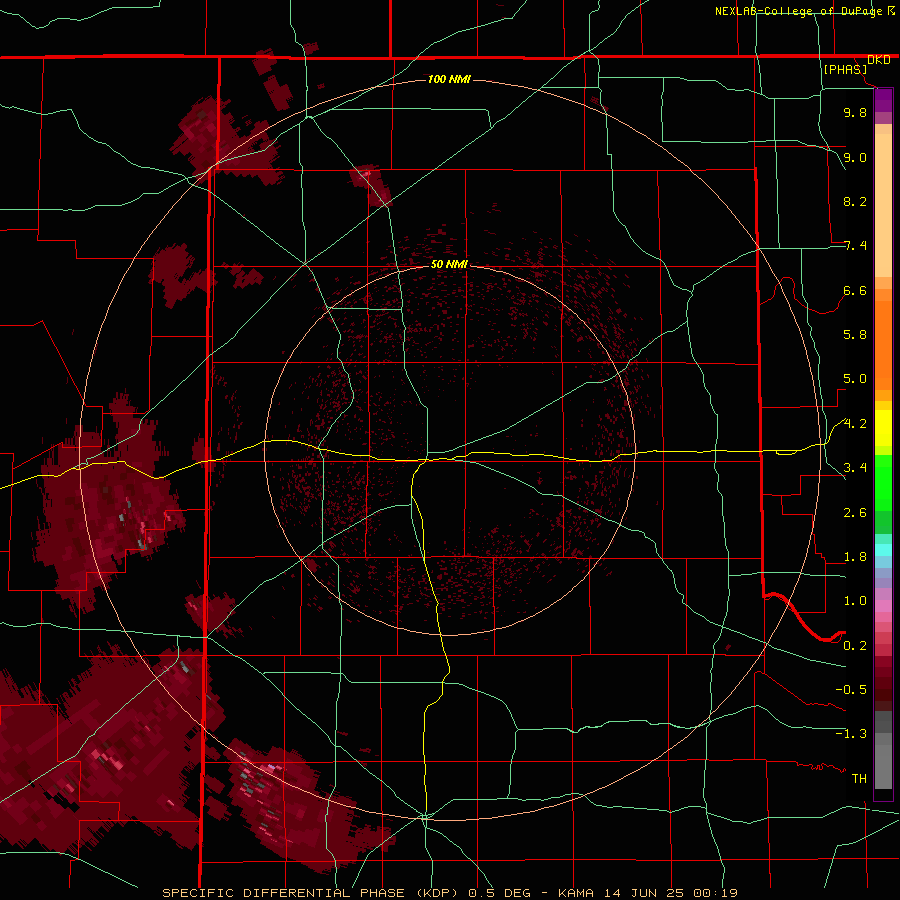
Task: Click the pink segment of the color bar
Action: (x=883, y=606)
